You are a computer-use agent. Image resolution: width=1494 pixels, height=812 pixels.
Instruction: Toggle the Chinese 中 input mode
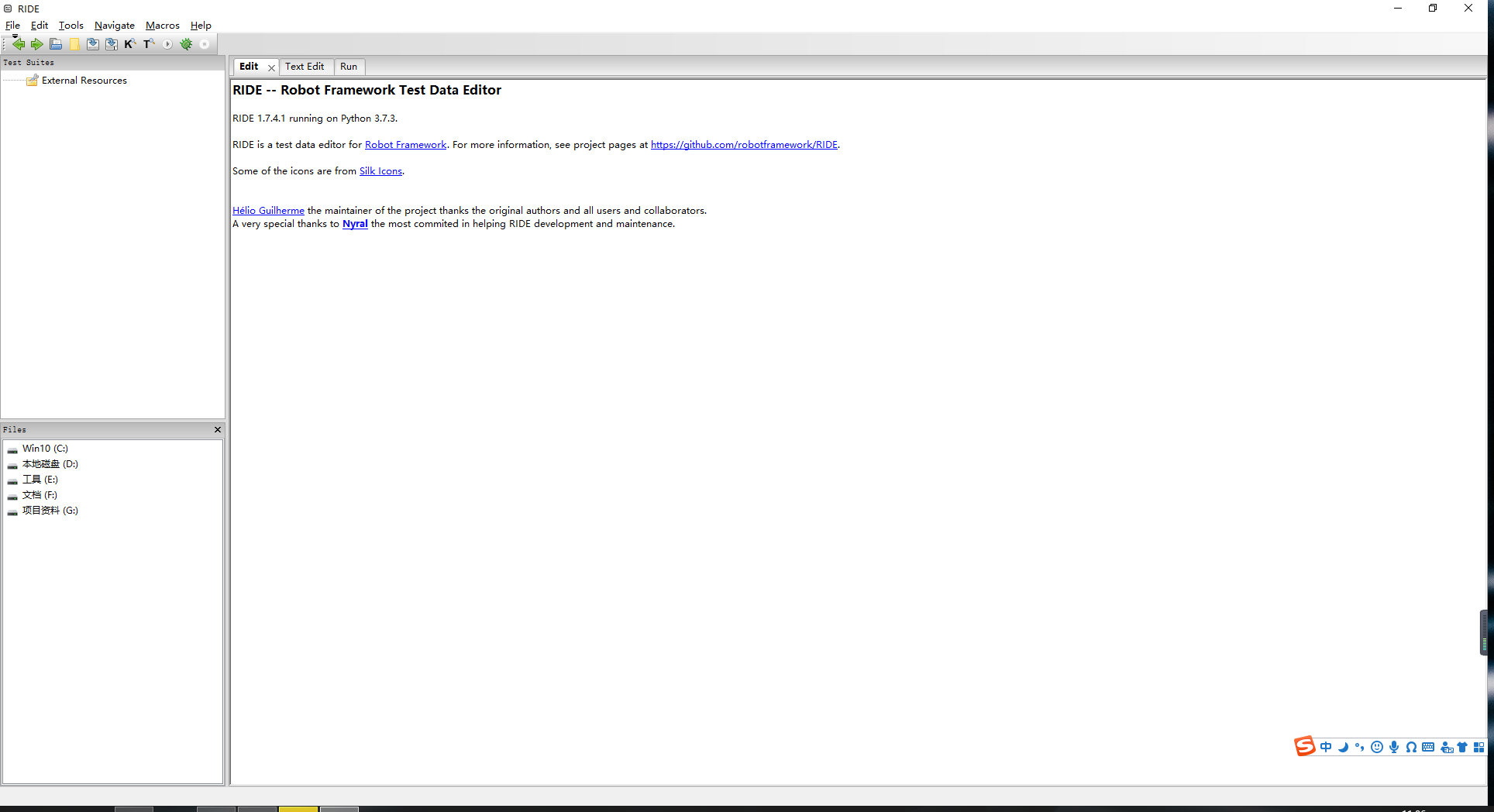[x=1326, y=747]
